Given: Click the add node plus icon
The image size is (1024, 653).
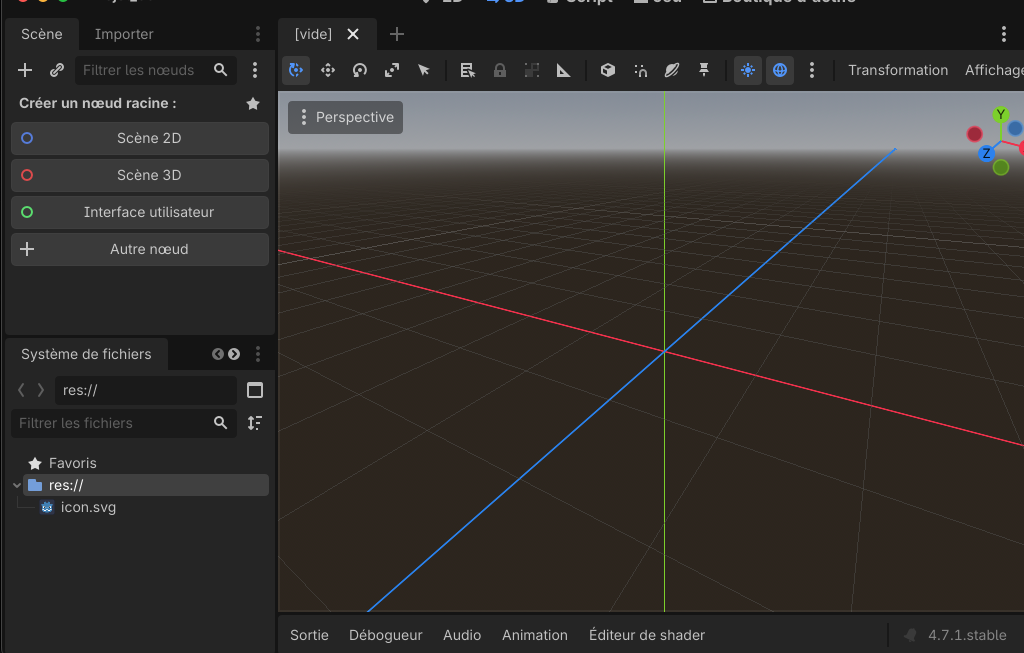Looking at the screenshot, I should pos(25,70).
